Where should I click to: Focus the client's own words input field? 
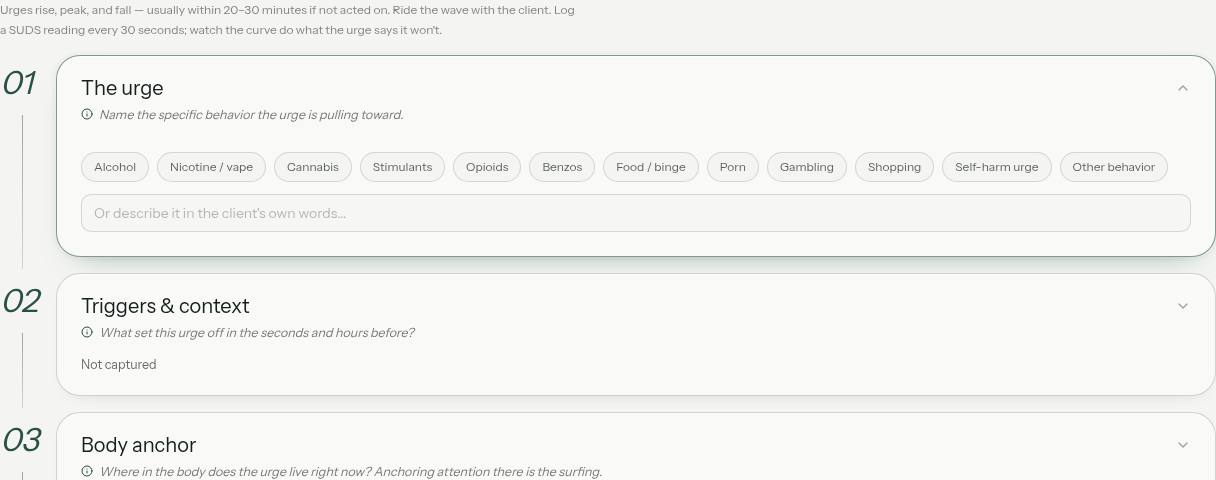[636, 213]
